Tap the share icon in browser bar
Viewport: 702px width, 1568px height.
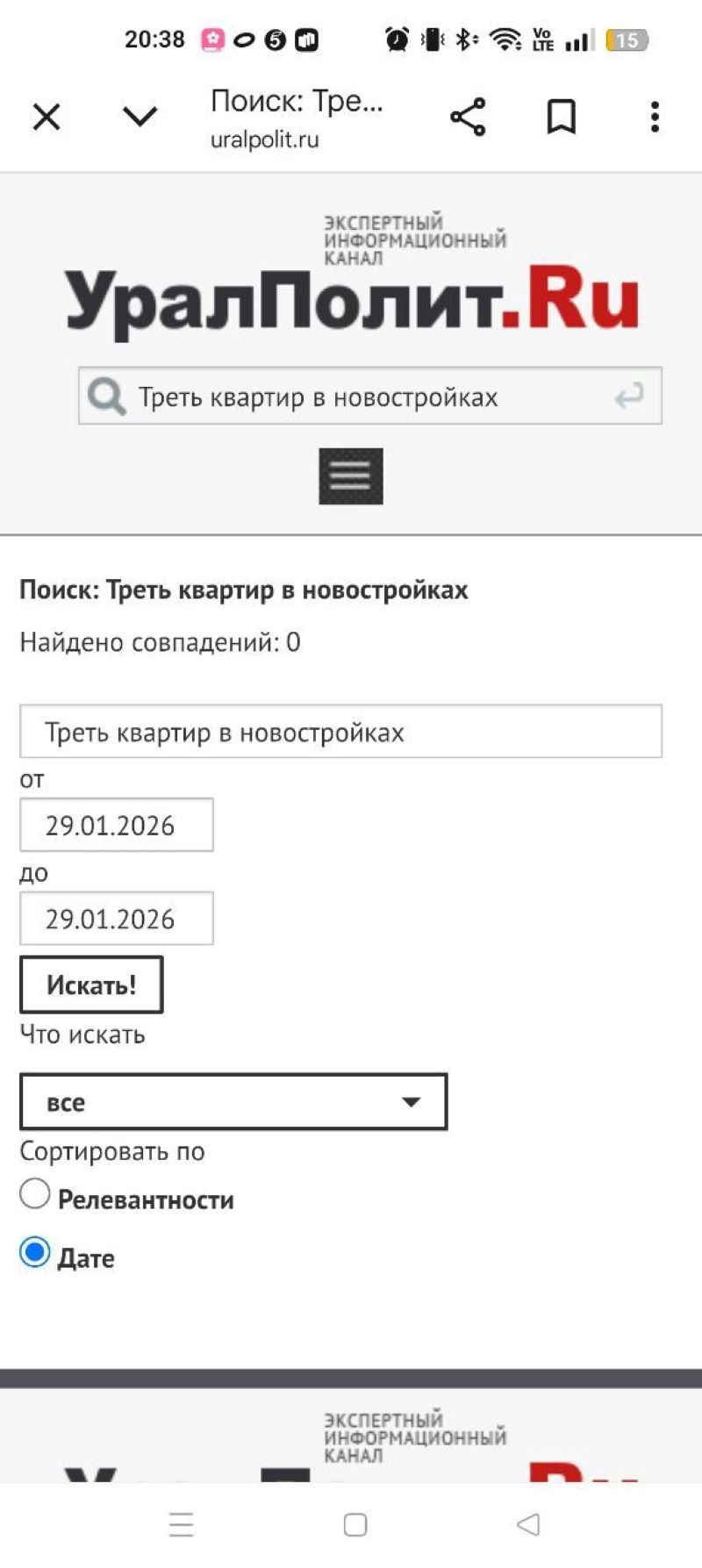pos(468,117)
